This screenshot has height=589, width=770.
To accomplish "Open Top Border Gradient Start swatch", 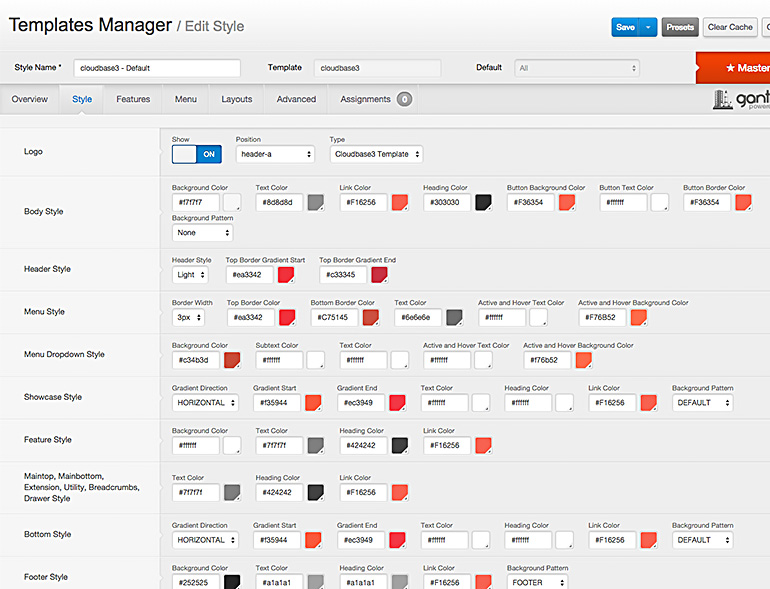I will [286, 275].
